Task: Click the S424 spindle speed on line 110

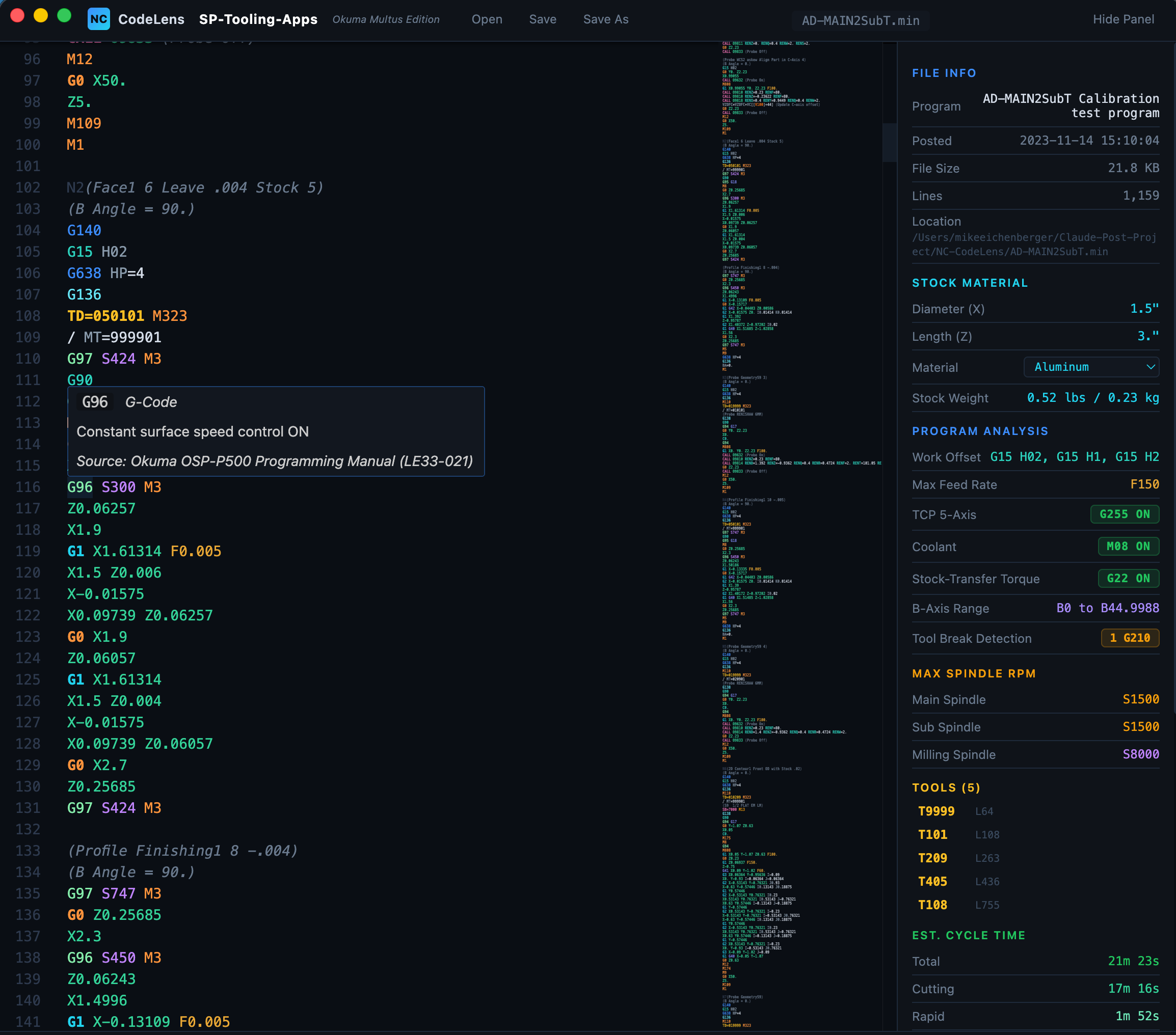Action: (119, 359)
